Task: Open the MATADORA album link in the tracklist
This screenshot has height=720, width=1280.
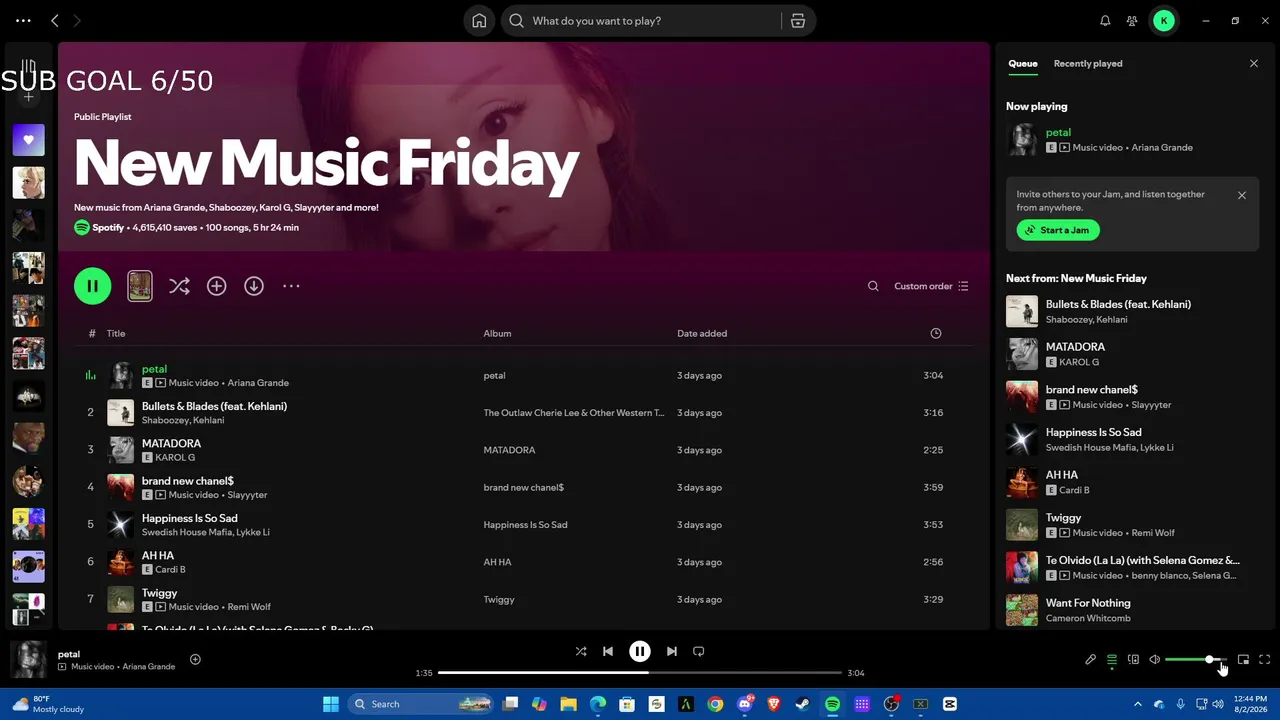Action: [509, 450]
